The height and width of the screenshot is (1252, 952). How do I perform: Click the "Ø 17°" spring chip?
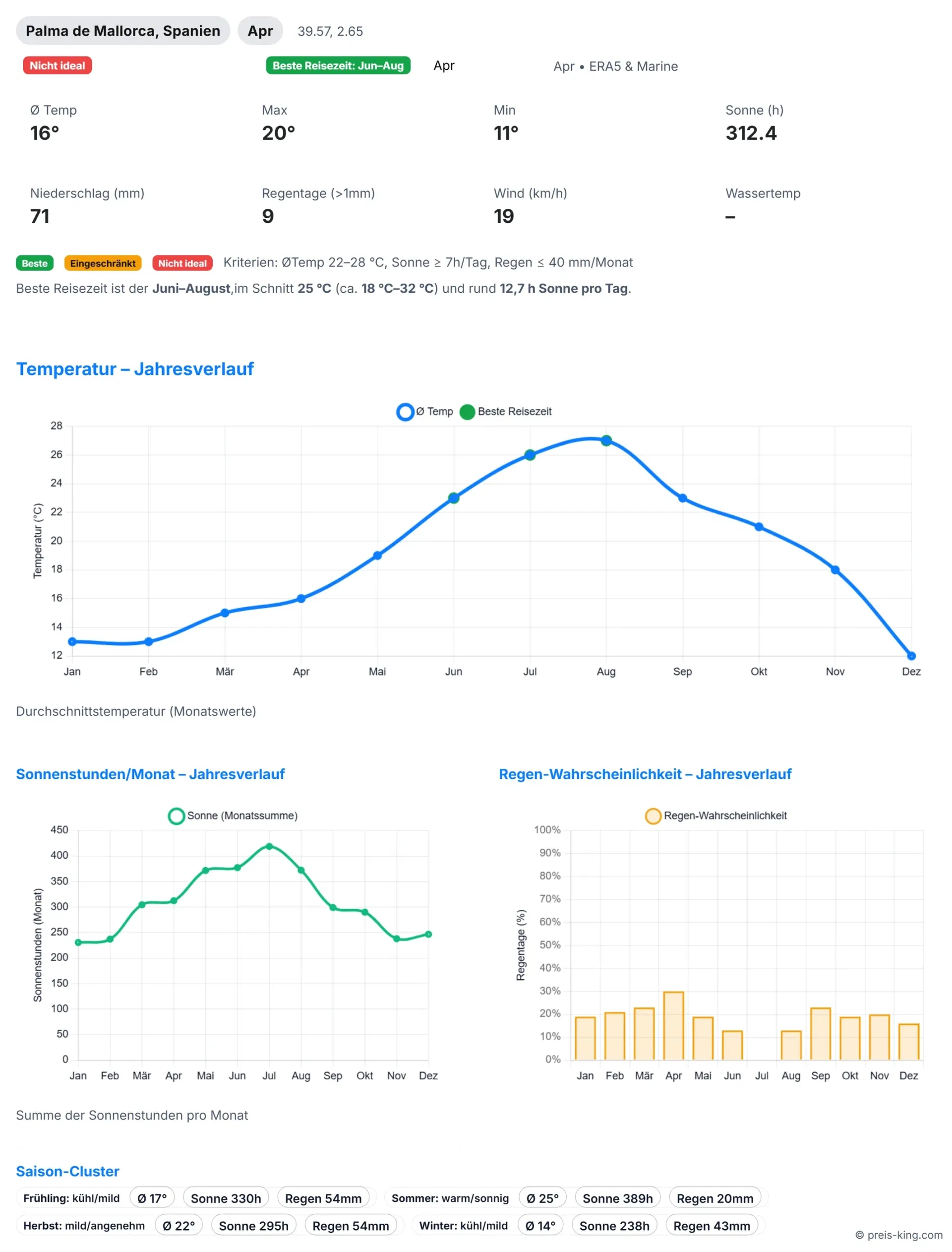click(152, 1198)
